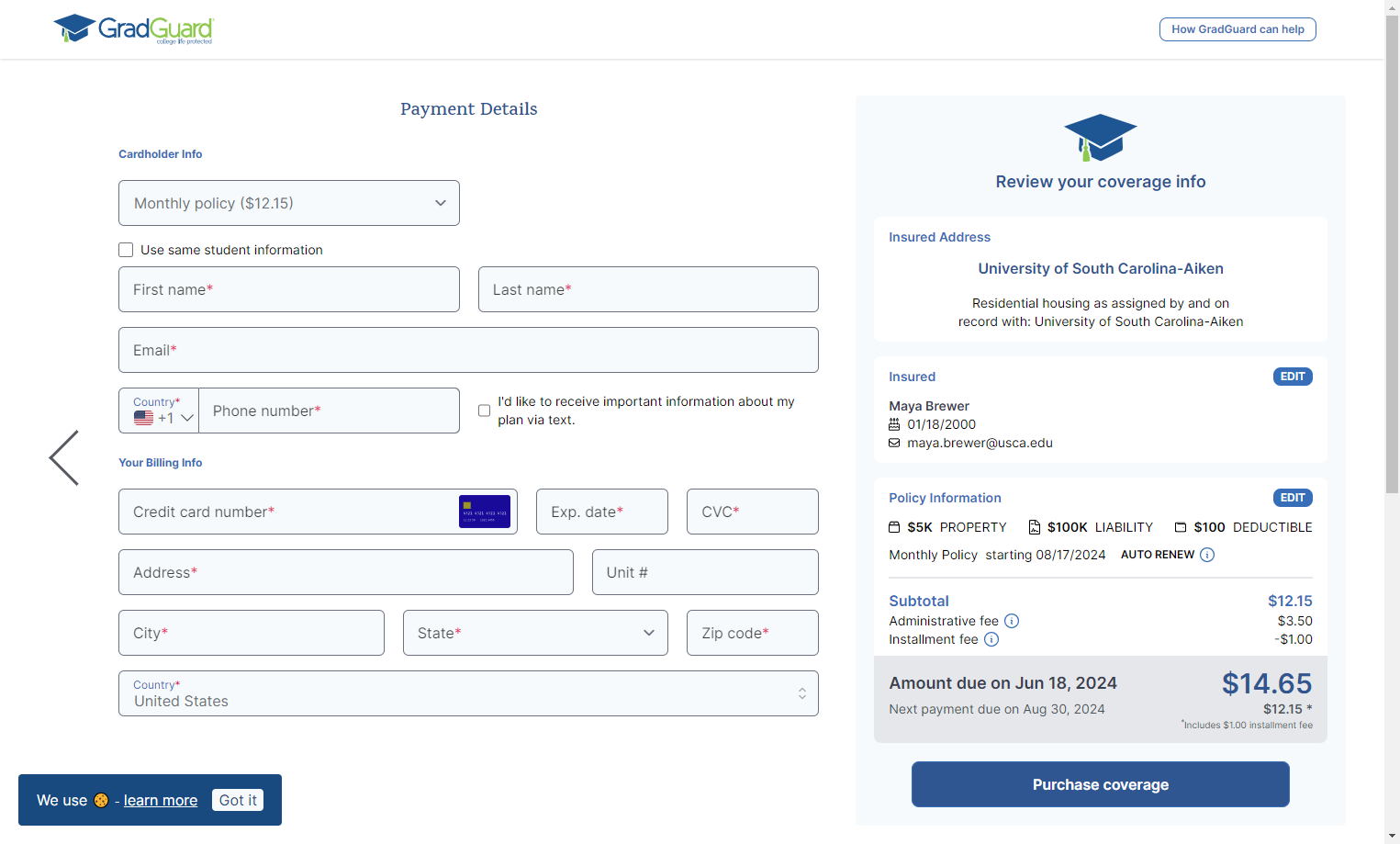Click the $100 deductible icon
The image size is (1400, 844).
[1181, 527]
